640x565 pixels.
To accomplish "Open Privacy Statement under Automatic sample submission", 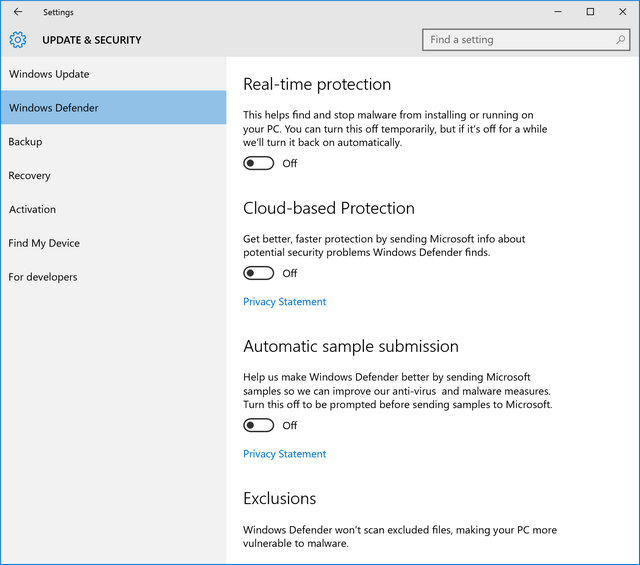I will click(284, 454).
